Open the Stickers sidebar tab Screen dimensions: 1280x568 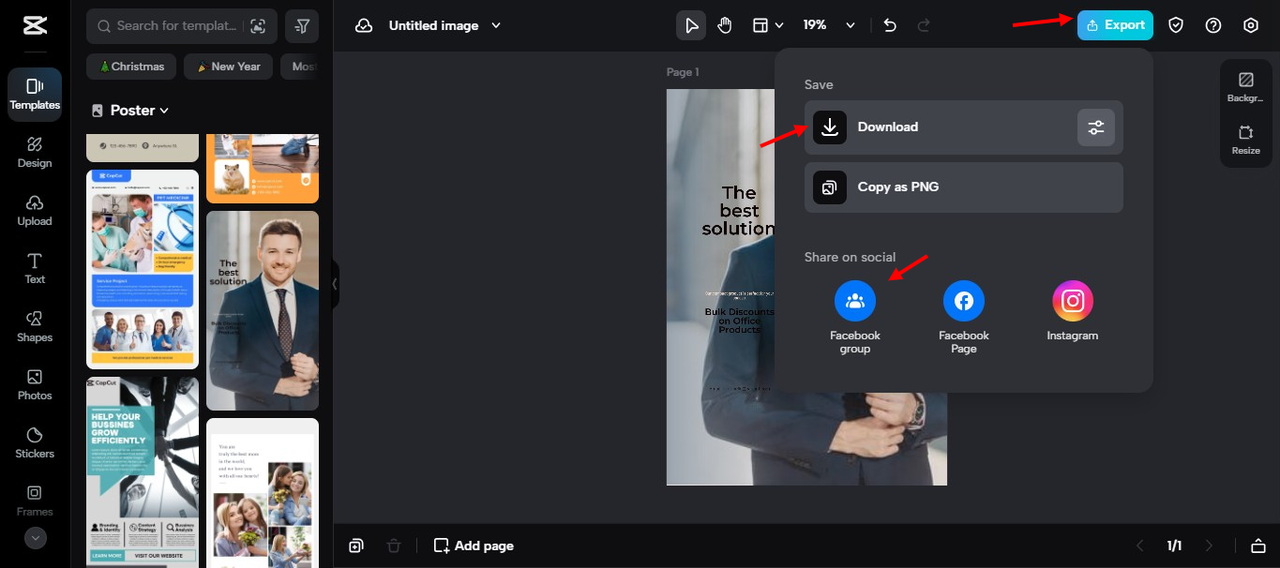[35, 442]
